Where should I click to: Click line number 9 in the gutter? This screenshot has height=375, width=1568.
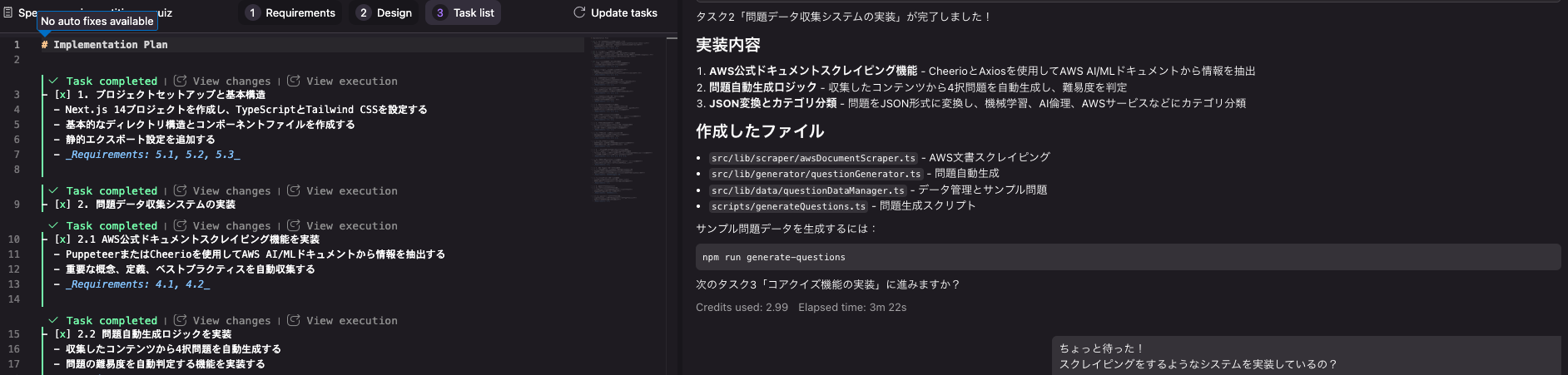[17, 205]
